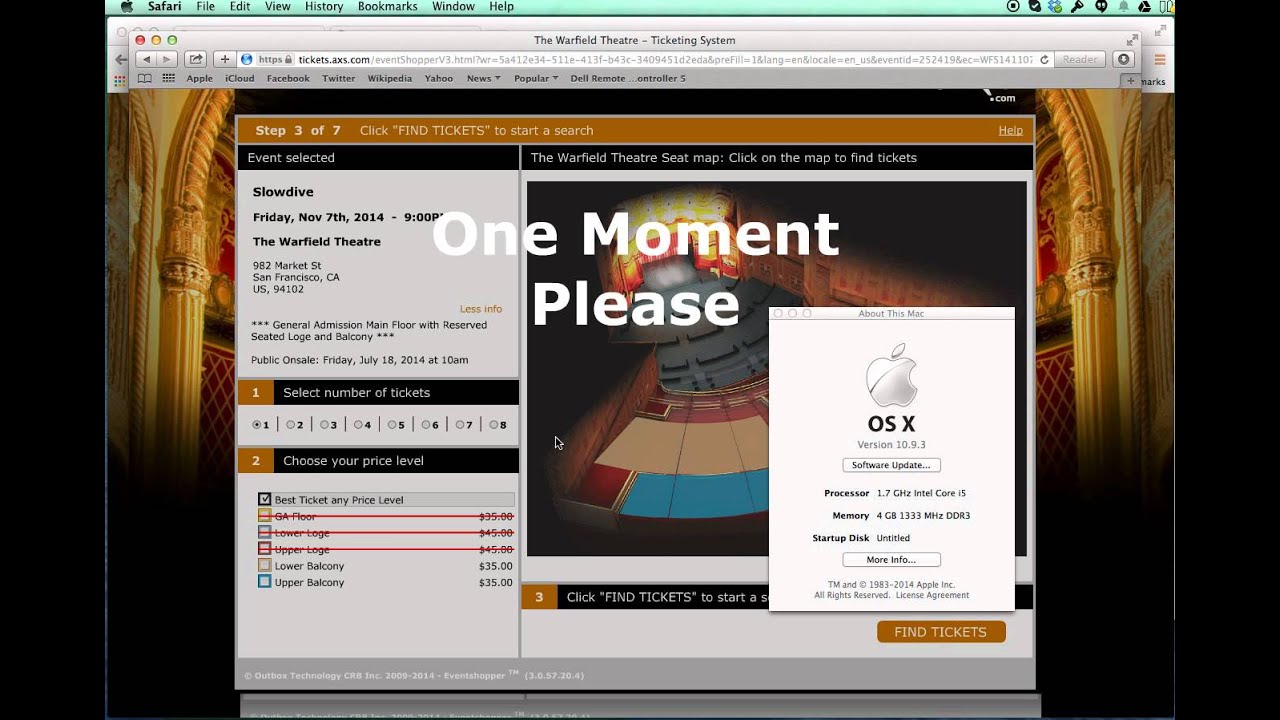1280x720 pixels.
Task: Open the Facebook bookmark
Action: 288,78
